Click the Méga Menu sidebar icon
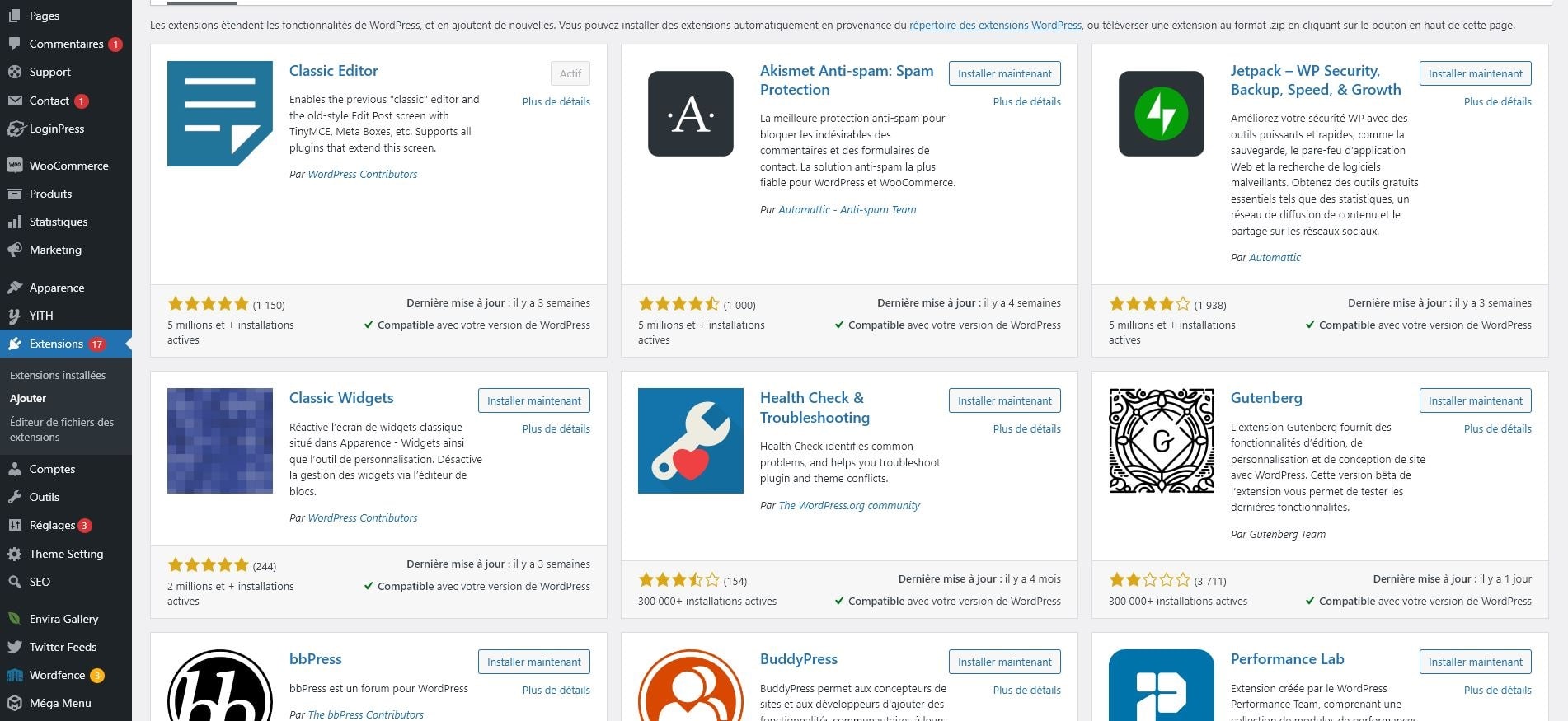Screen dimensions: 1568x721 [x=15, y=703]
